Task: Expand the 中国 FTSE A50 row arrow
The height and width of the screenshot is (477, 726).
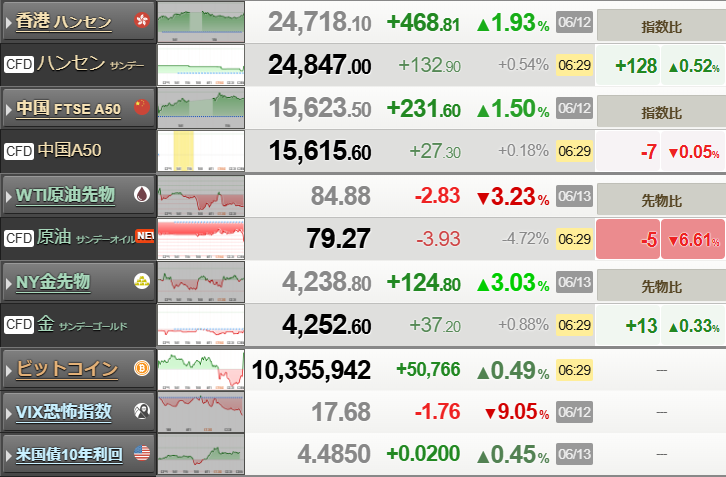Action: coord(8,109)
